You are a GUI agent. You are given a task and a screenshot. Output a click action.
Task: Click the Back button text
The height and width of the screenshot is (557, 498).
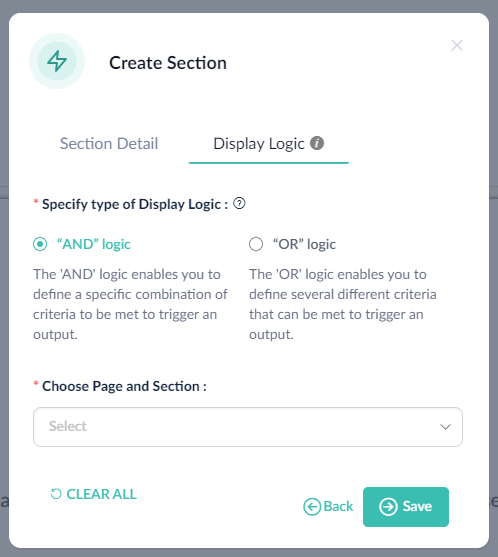[338, 506]
